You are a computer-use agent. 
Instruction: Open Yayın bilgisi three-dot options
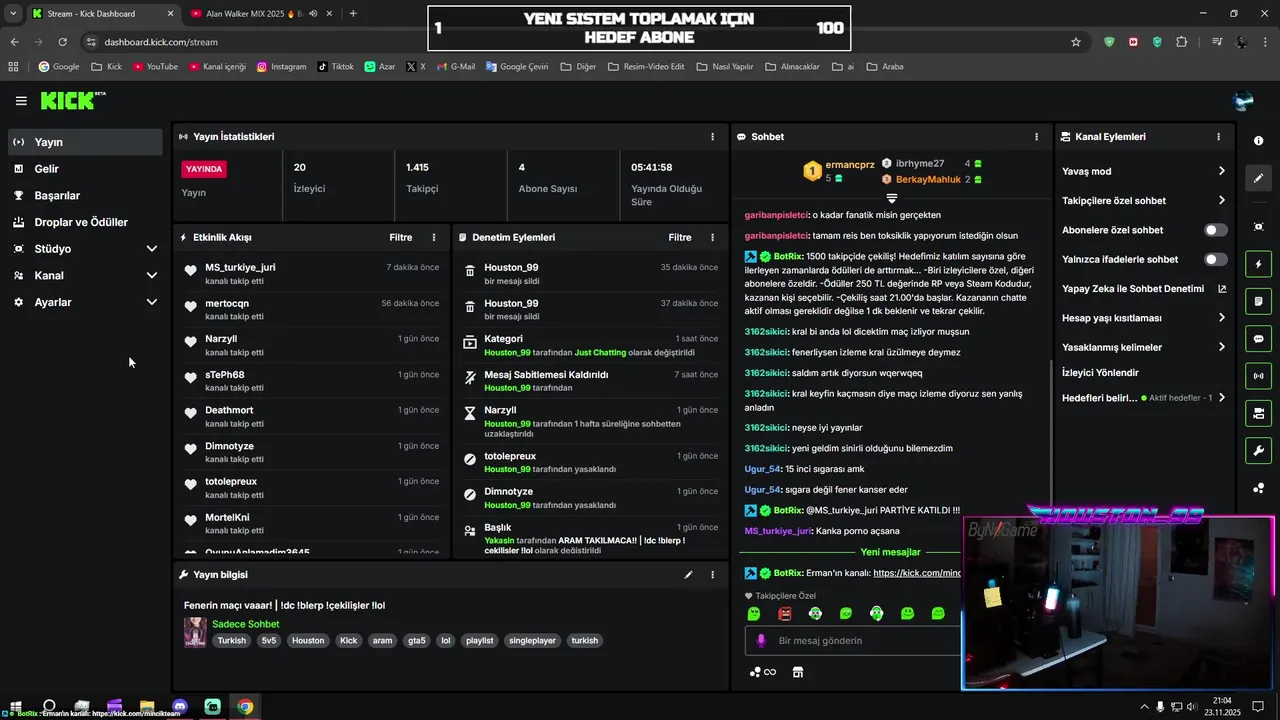click(713, 575)
